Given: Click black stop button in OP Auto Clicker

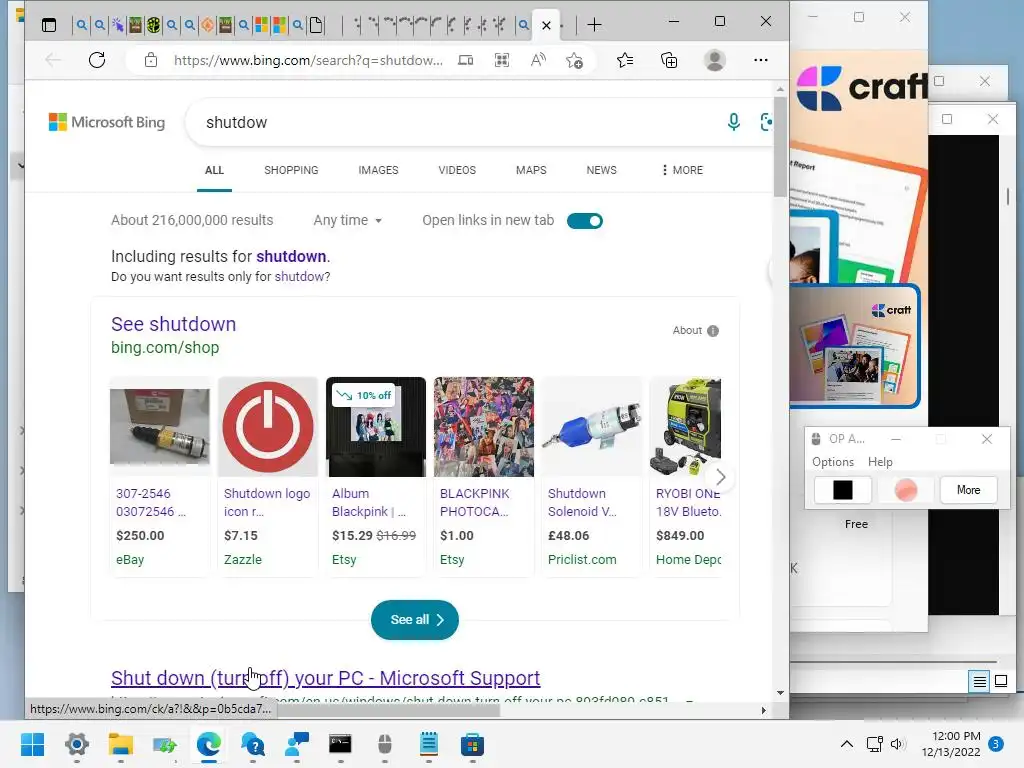Looking at the screenshot, I should [x=842, y=490].
